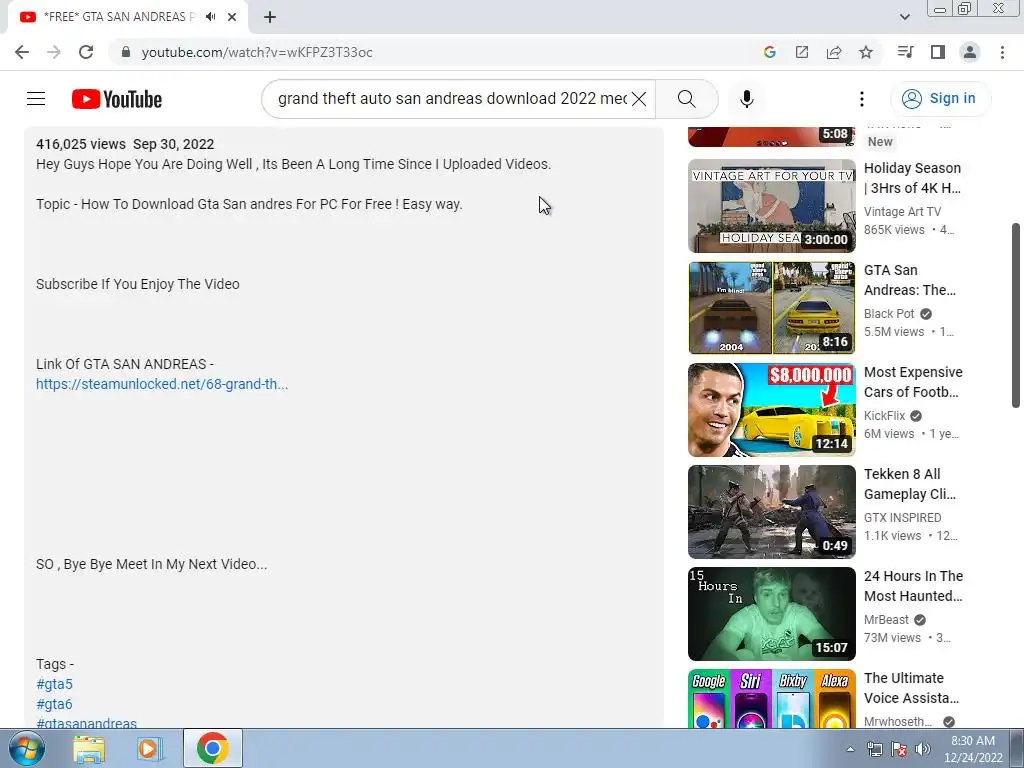Share this page icon
The height and width of the screenshot is (768, 1024).
pyautogui.click(x=834, y=52)
